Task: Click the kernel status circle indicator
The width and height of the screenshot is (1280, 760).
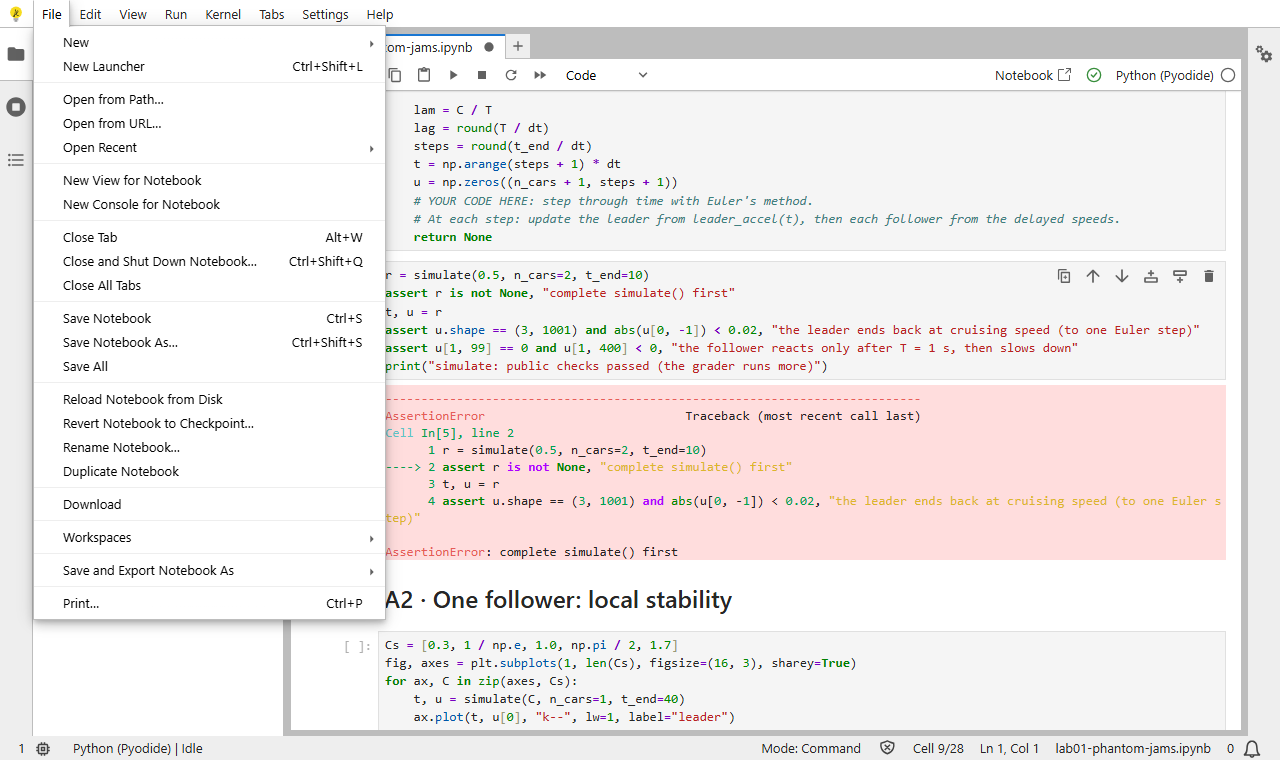Action: (1228, 75)
